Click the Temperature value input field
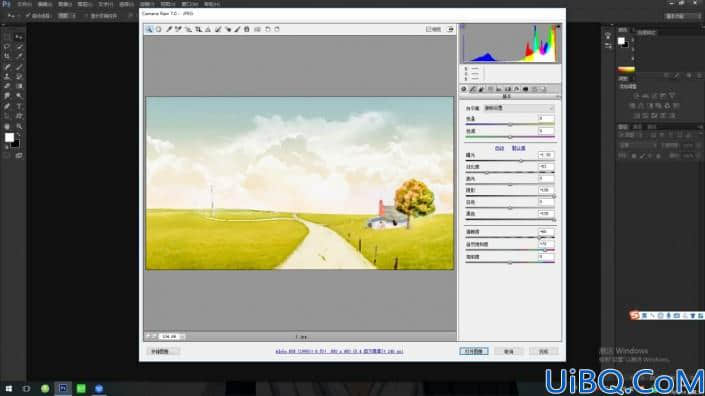Viewport: 705px width, 396px height. tap(546, 118)
